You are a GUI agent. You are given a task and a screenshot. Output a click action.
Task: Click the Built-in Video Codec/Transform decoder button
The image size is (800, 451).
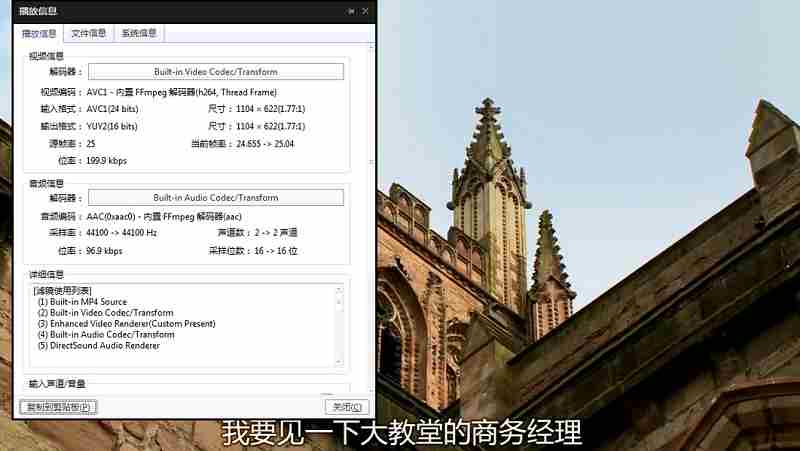pos(215,72)
